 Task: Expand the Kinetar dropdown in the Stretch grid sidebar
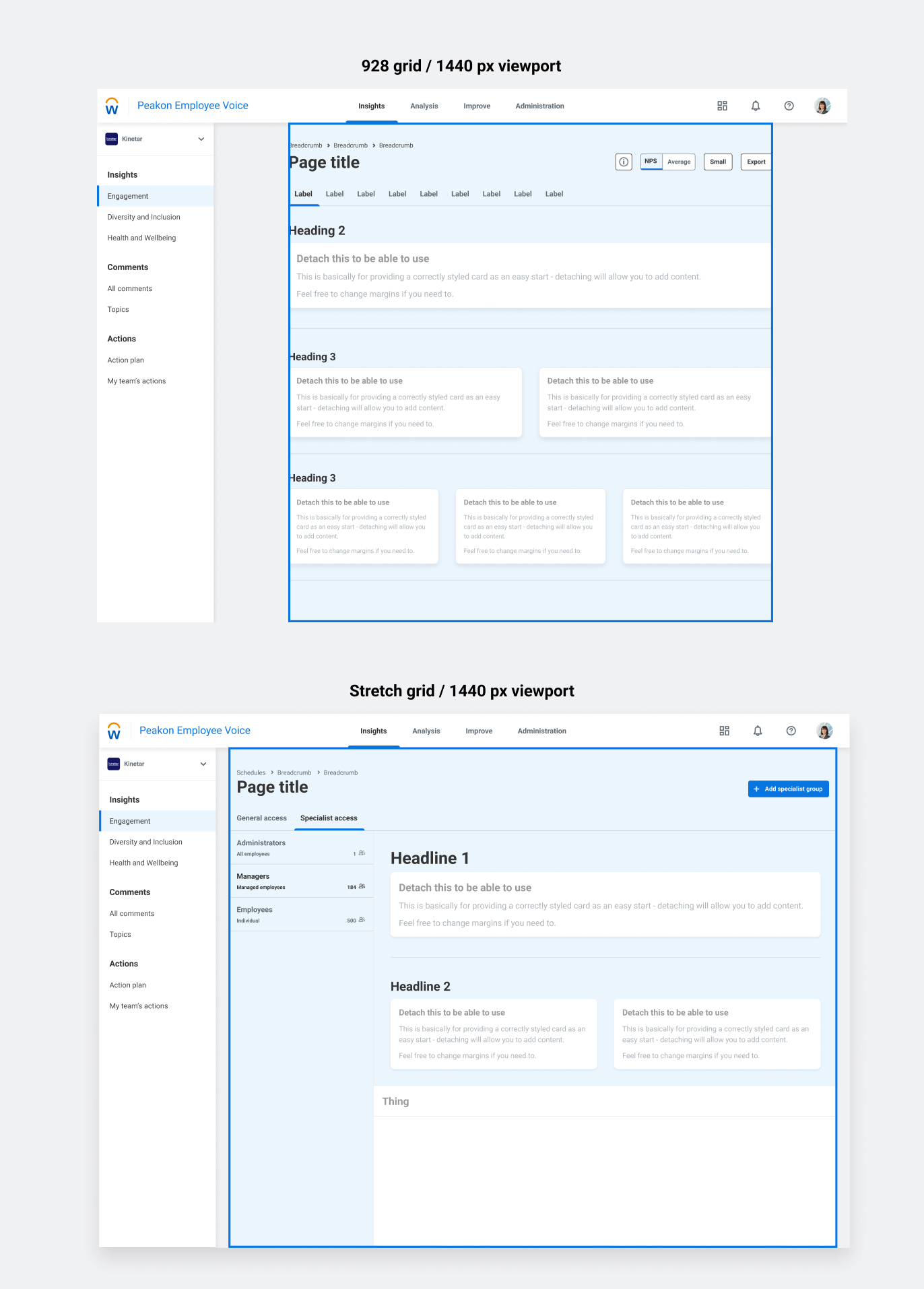[x=203, y=764]
